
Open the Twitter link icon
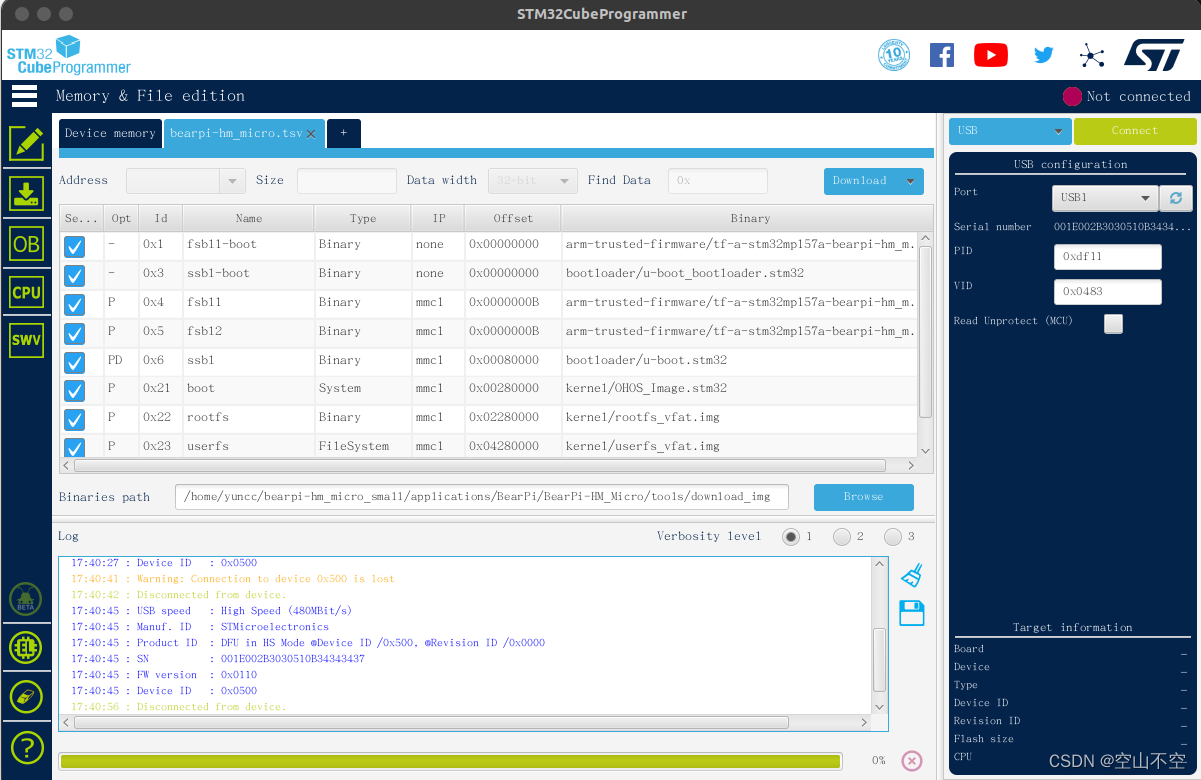click(1043, 56)
